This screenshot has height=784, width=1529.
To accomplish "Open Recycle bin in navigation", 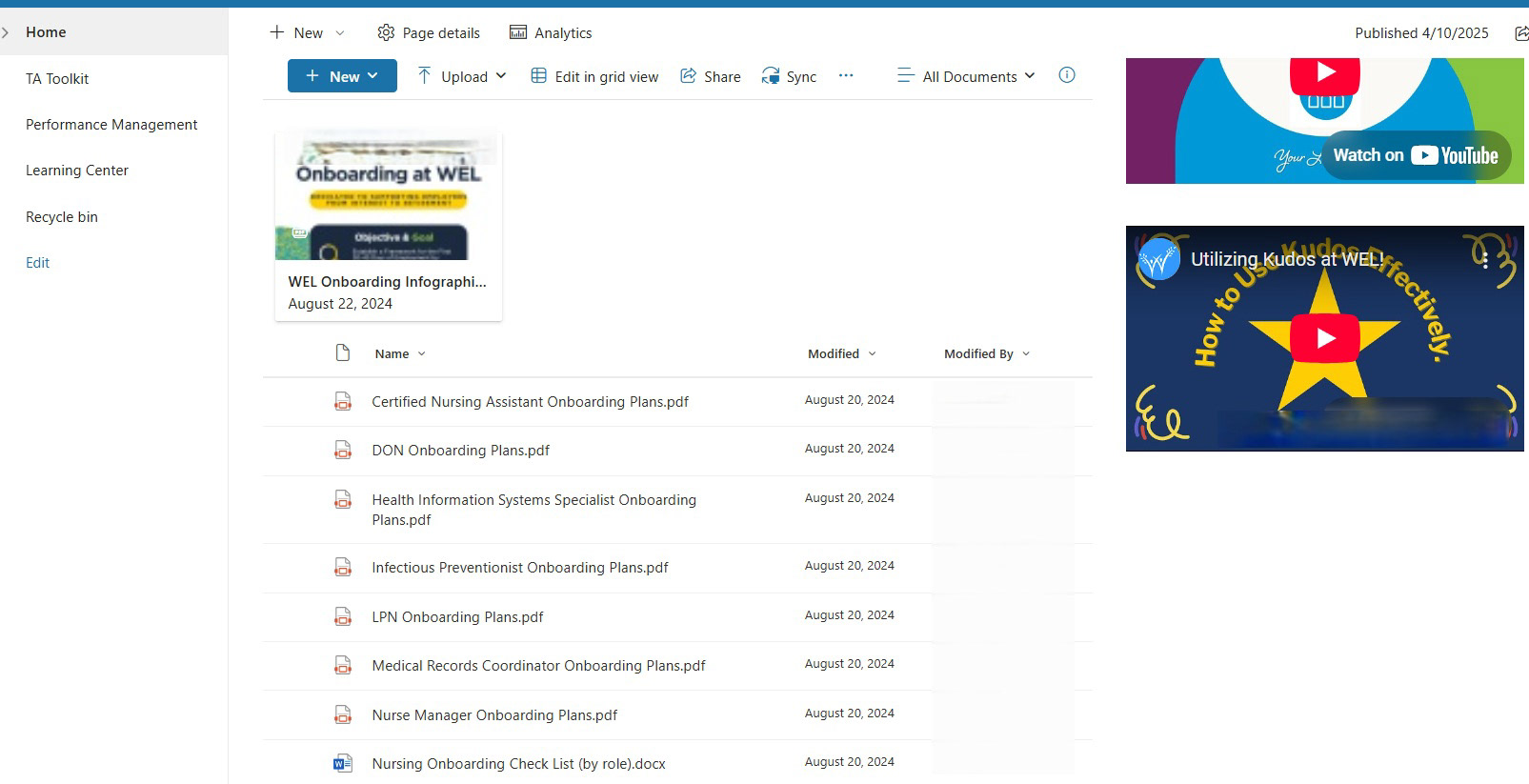I will click(62, 217).
